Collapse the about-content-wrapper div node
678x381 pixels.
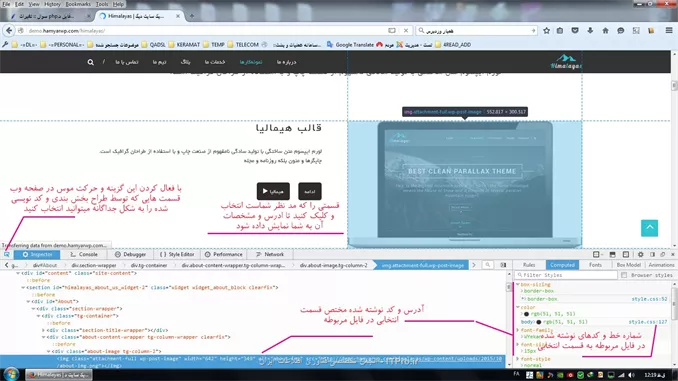(x=43, y=337)
